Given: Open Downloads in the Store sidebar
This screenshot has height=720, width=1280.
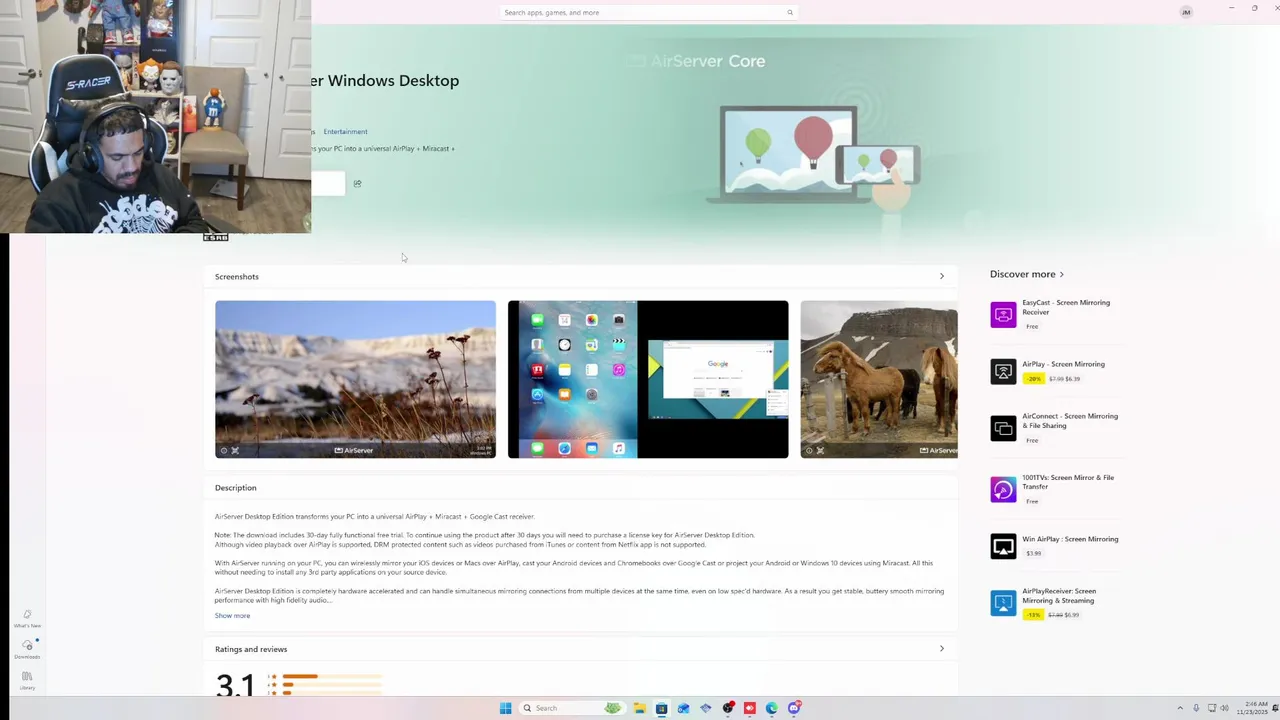Looking at the screenshot, I should [27, 649].
